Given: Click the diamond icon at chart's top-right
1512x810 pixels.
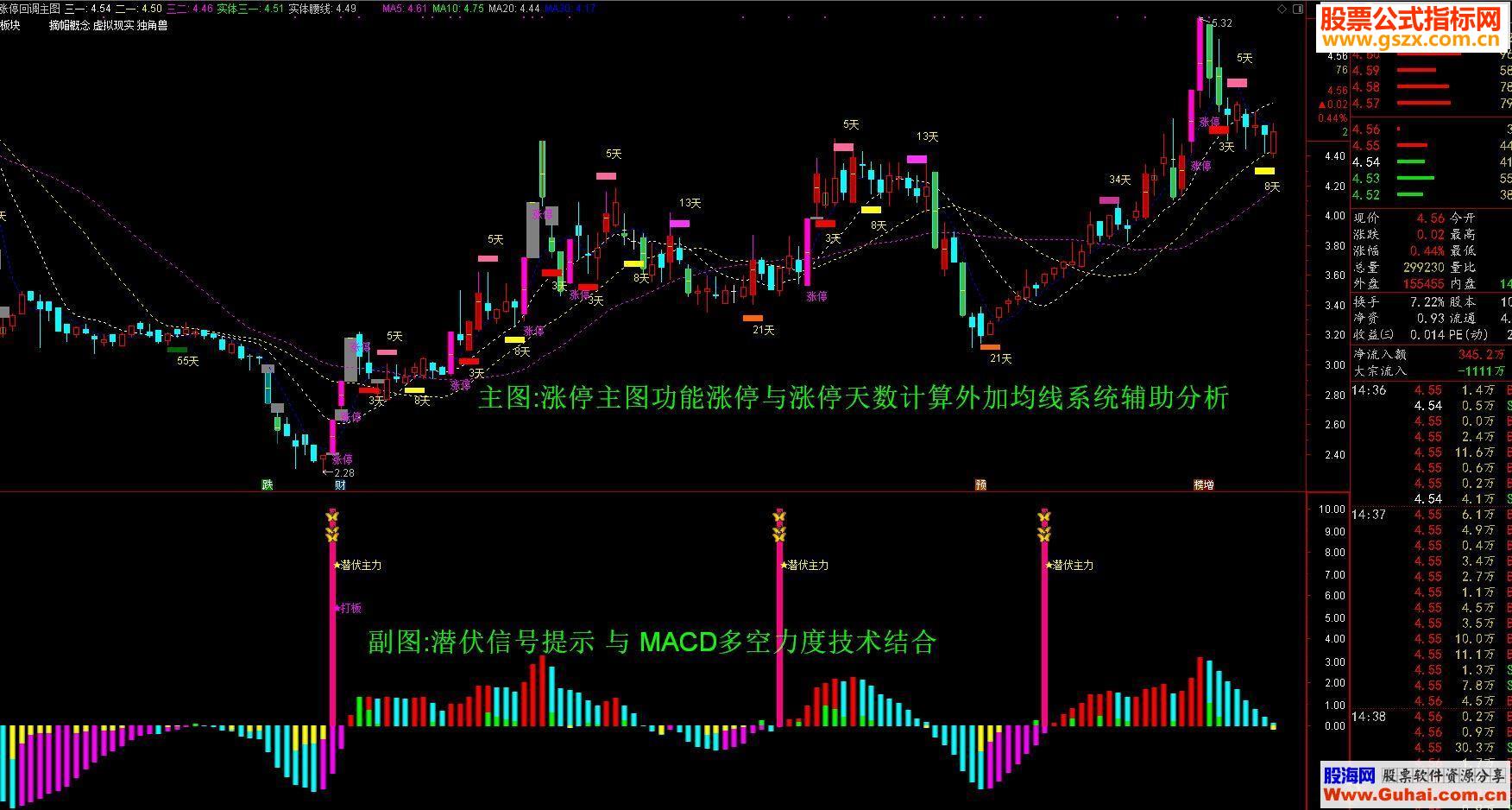Looking at the screenshot, I should (x=1282, y=8).
